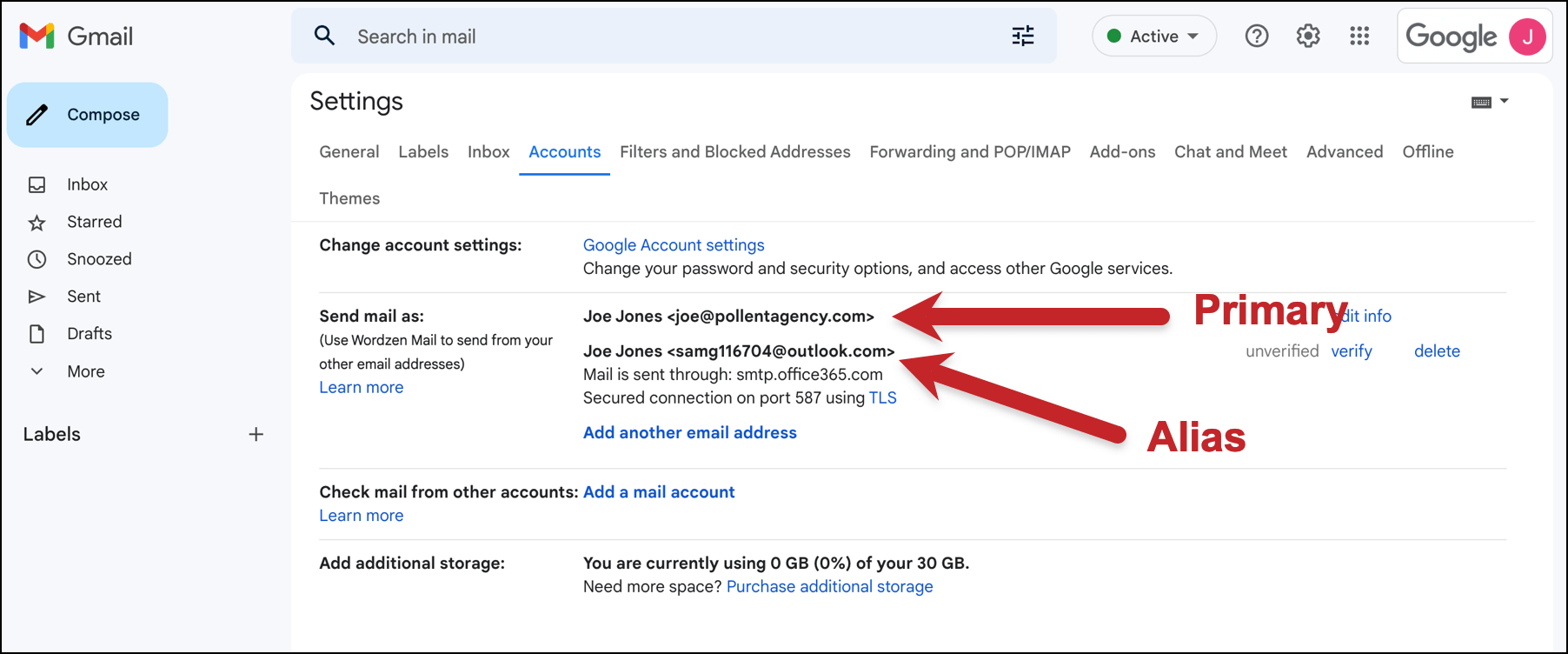
Task: Open the Help question mark icon
Action: tap(1257, 36)
